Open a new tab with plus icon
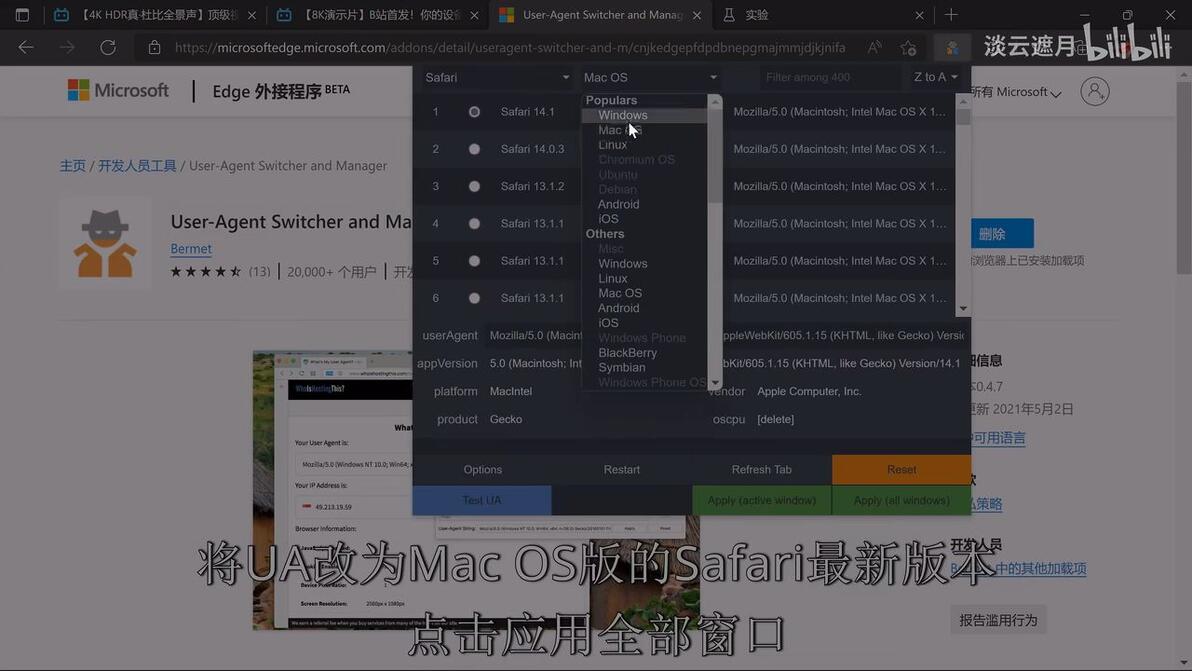 click(951, 14)
